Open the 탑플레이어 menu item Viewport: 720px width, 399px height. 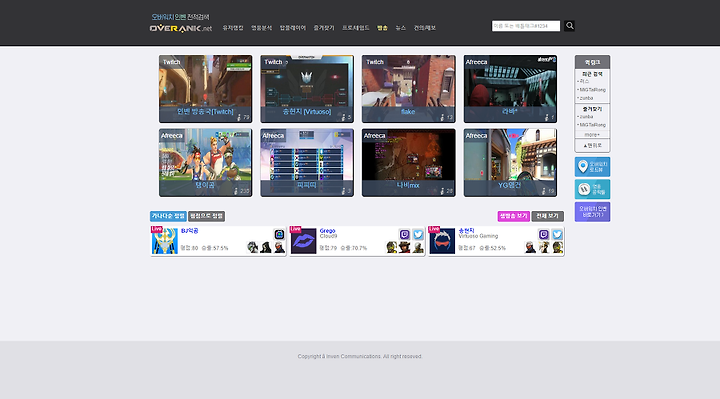292,28
